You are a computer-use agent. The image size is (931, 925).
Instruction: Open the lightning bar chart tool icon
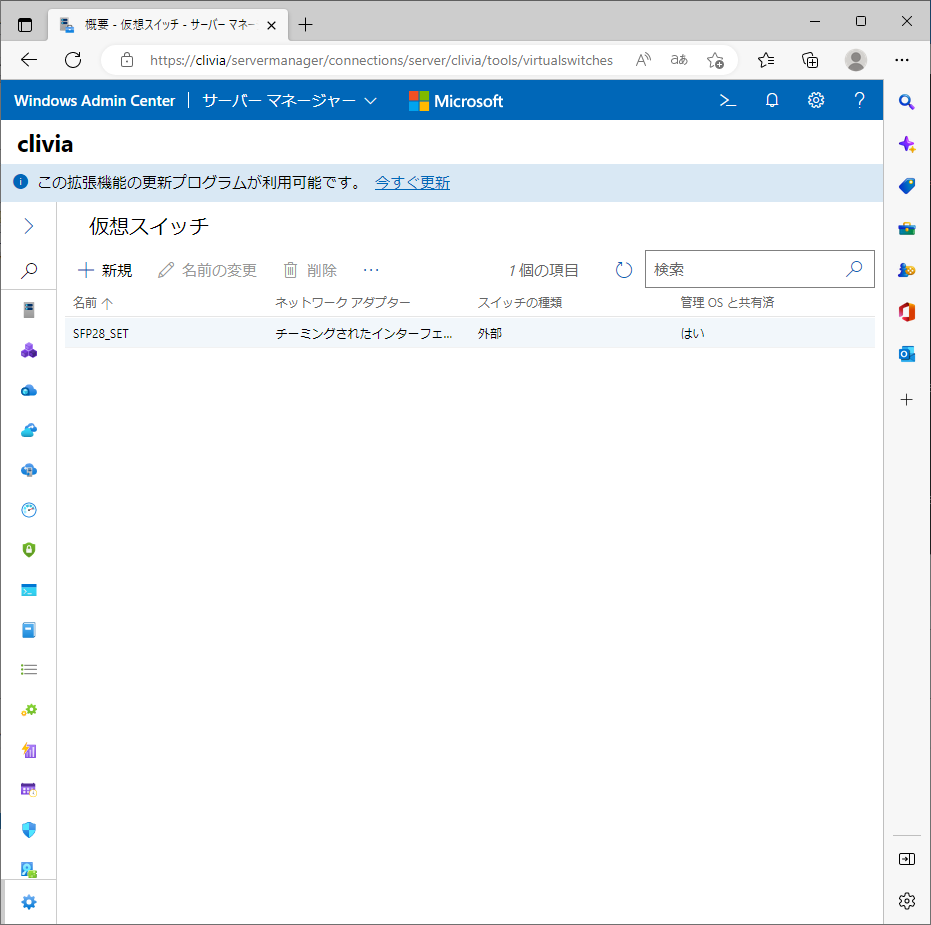click(28, 750)
